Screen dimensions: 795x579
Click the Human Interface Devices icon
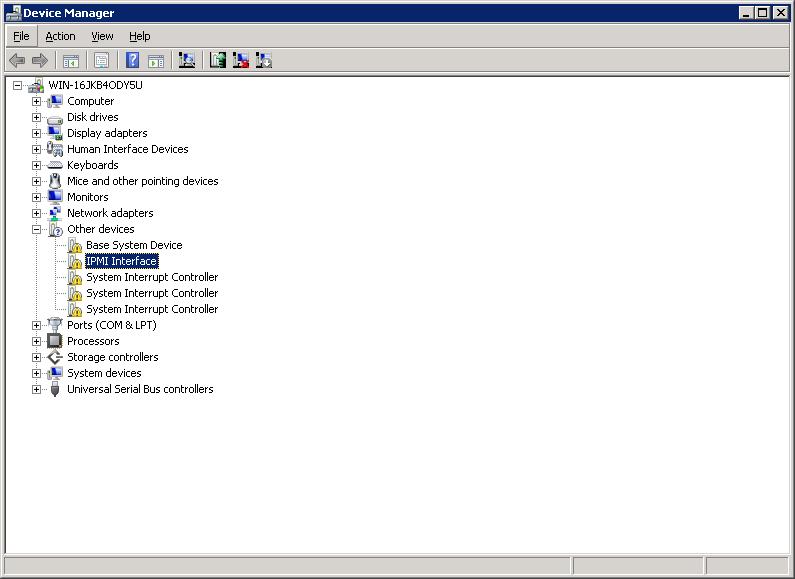[55, 149]
